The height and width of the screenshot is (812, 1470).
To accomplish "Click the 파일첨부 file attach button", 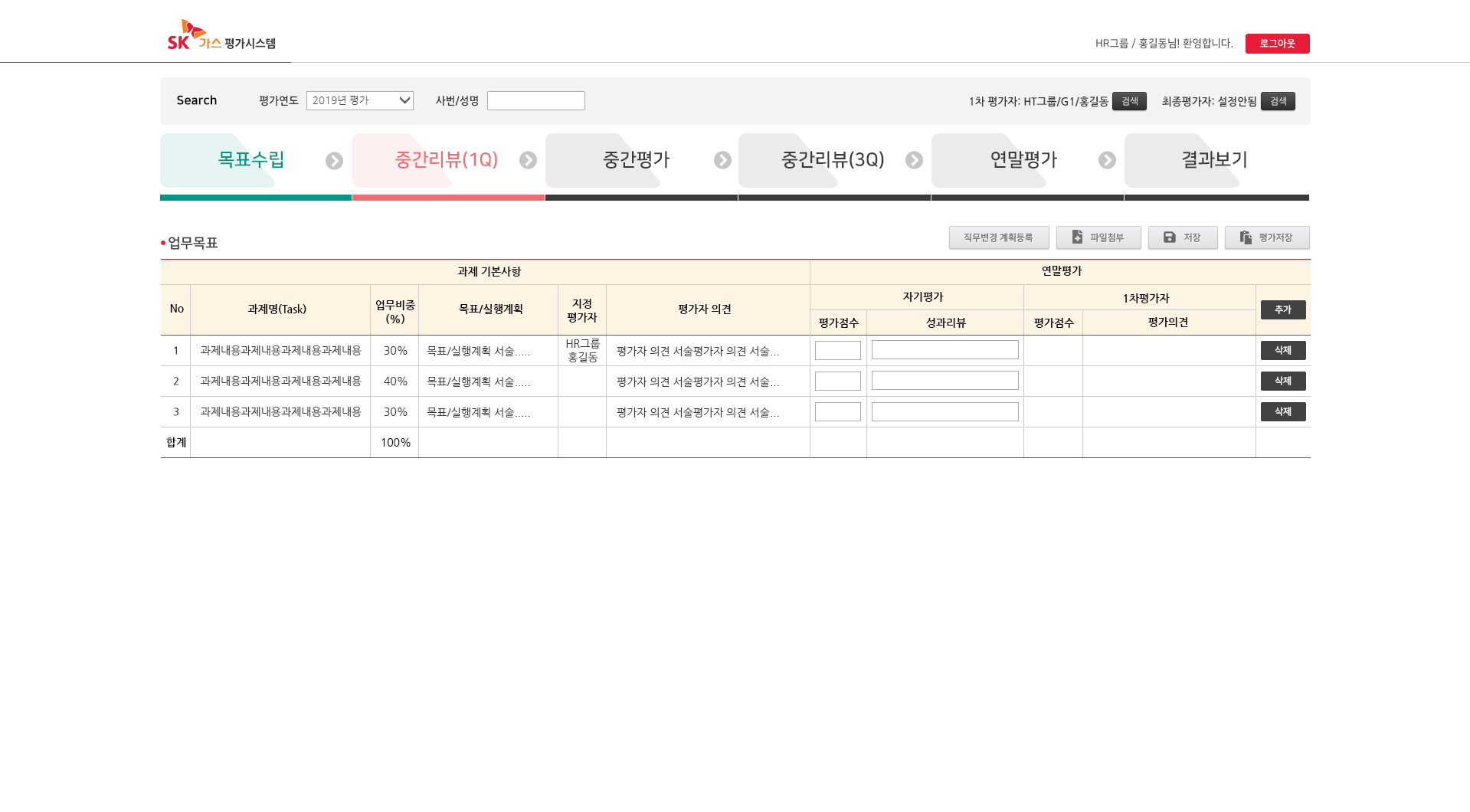I will [1098, 237].
